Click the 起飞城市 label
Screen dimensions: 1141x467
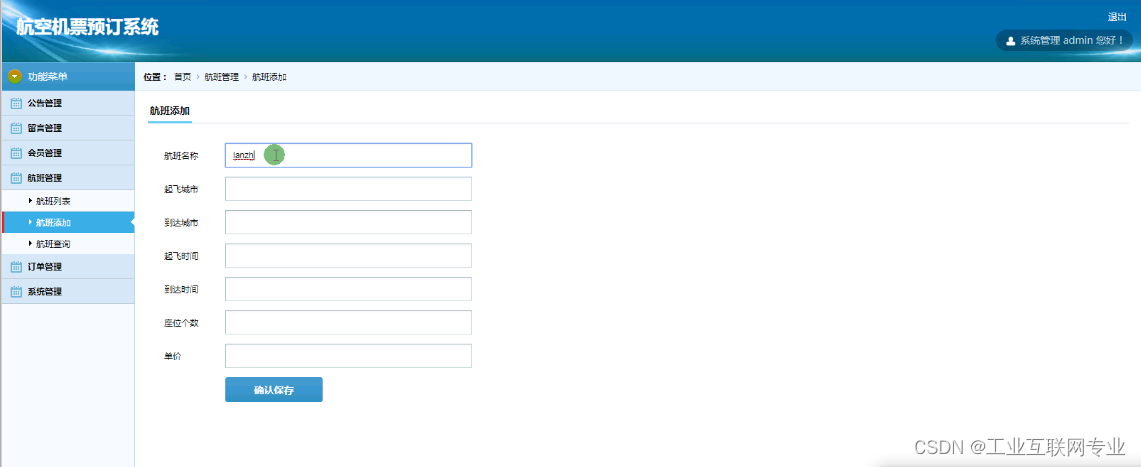(181, 189)
